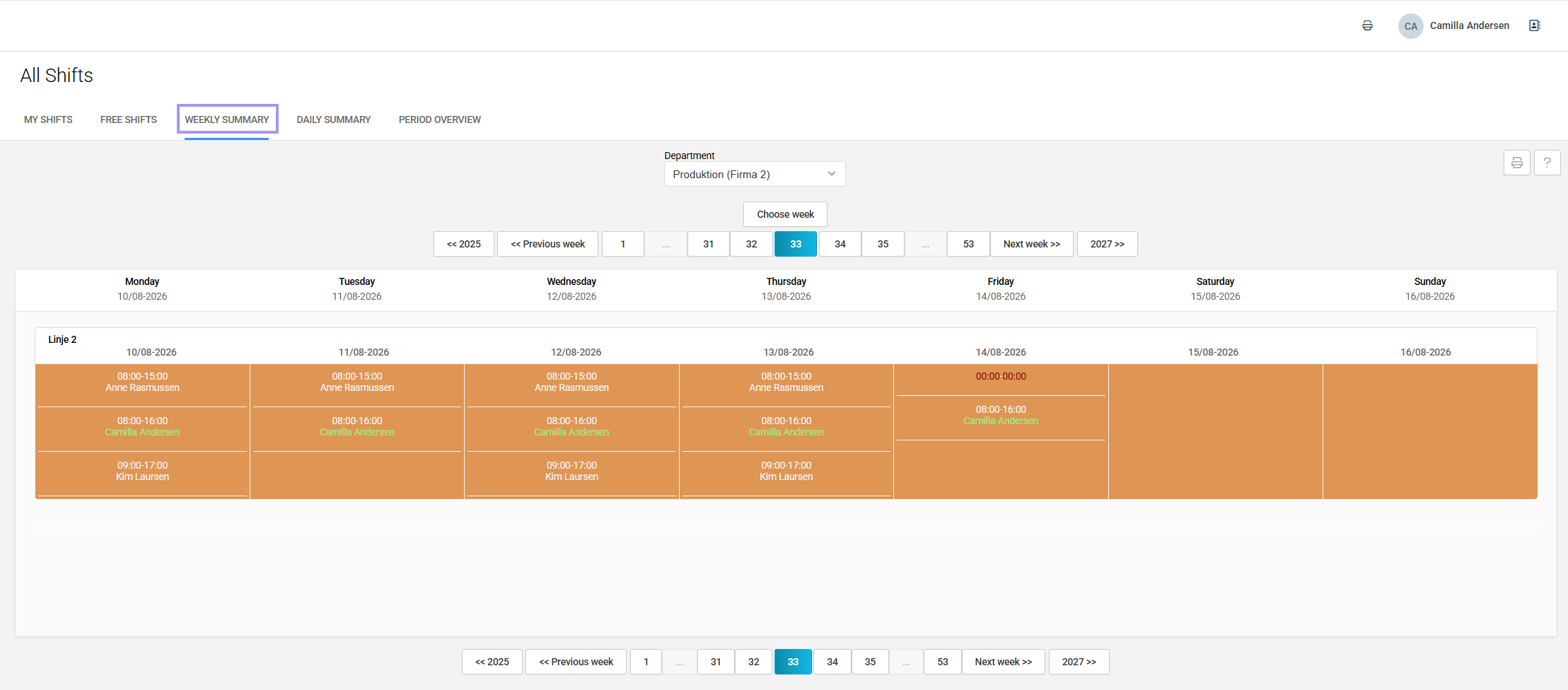The image size is (1568, 690).
Task: Open the Free Shifts tab
Action: 129,119
